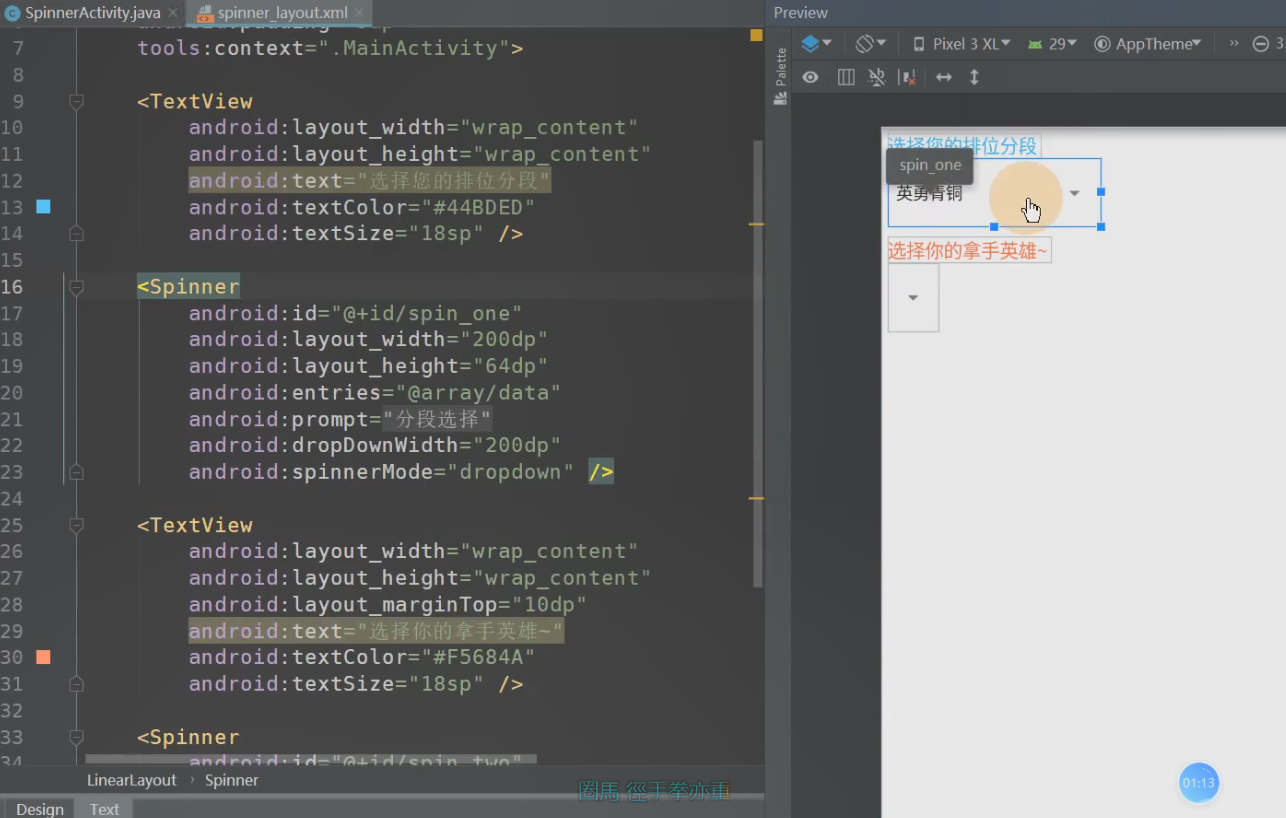1286x818 pixels.
Task: Open the screen orientation dropdown
Action: click(x=871, y=44)
